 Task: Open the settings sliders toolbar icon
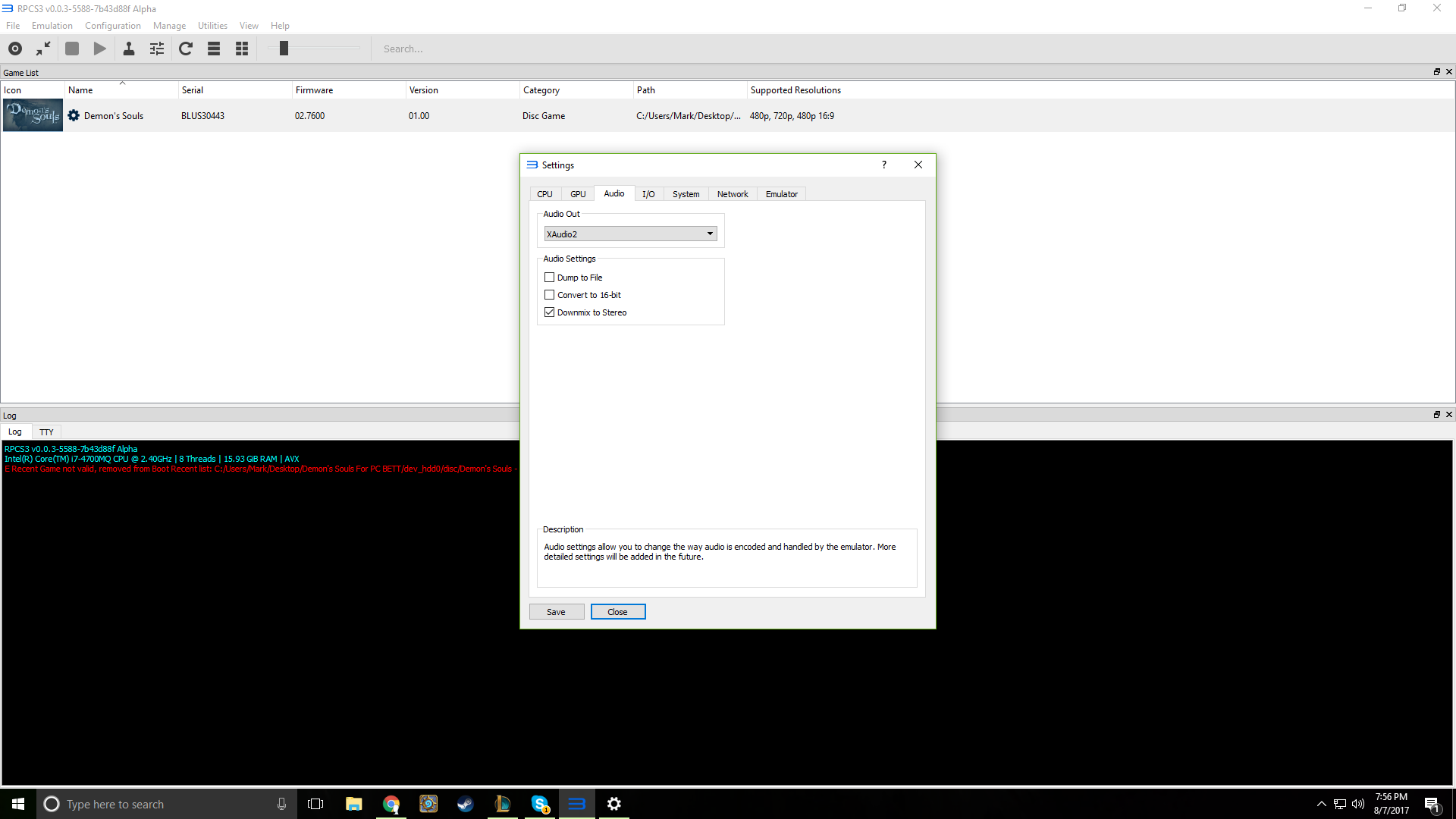pyautogui.click(x=157, y=49)
